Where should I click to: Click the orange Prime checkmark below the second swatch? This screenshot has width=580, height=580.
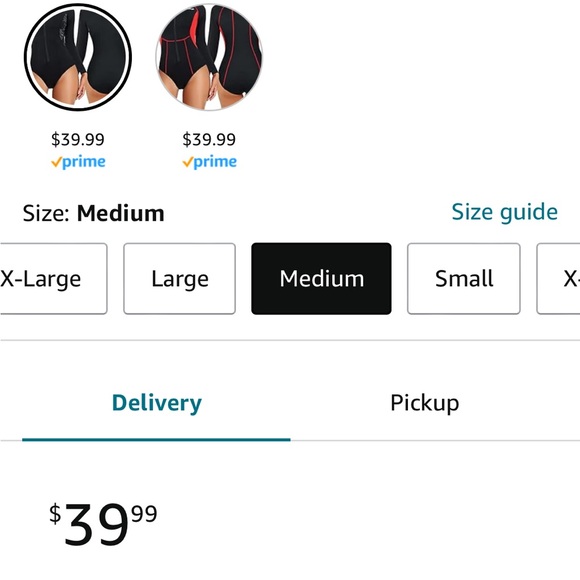(x=188, y=162)
